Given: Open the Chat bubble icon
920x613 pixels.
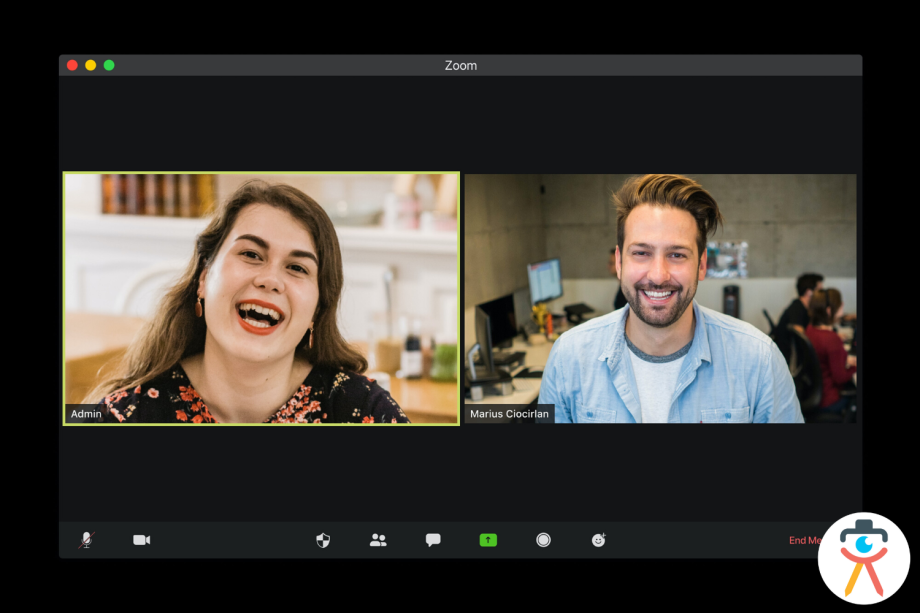Looking at the screenshot, I should 433,540.
